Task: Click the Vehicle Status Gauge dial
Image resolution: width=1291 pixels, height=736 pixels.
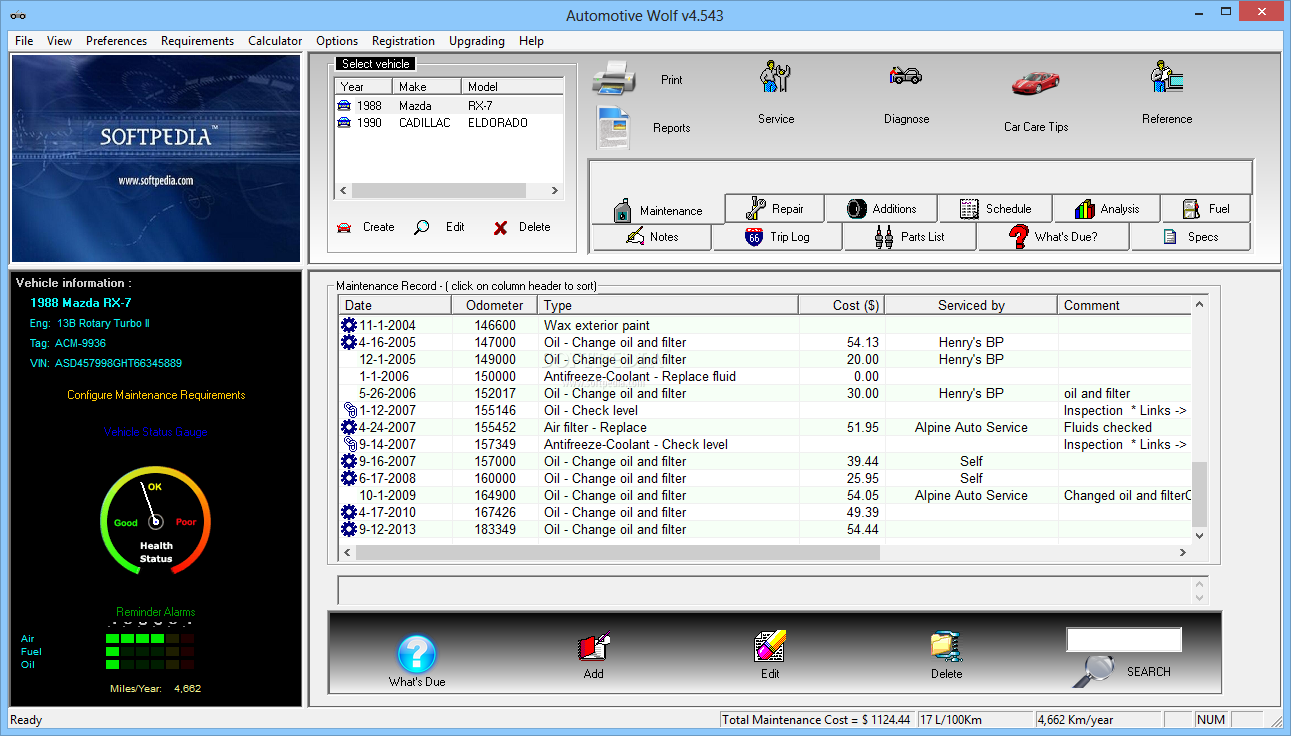Action: tap(155, 520)
